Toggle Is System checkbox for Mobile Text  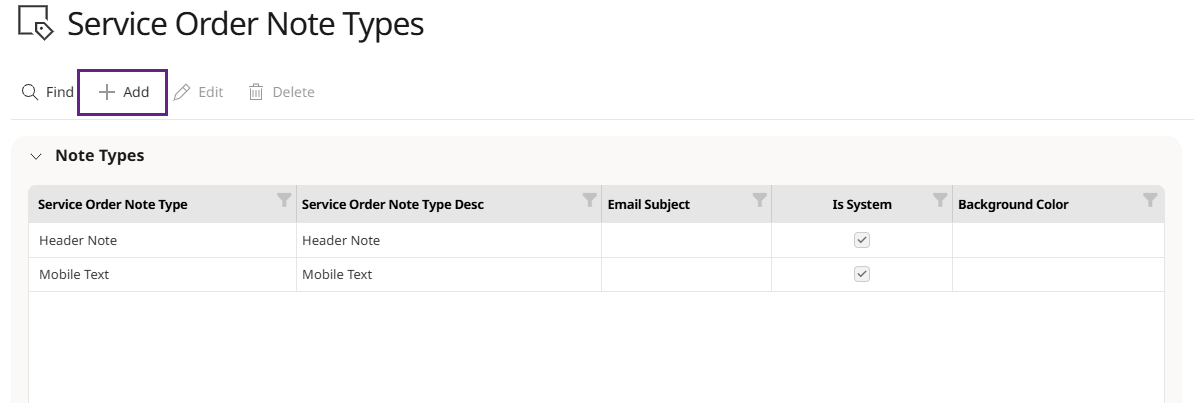click(861, 273)
